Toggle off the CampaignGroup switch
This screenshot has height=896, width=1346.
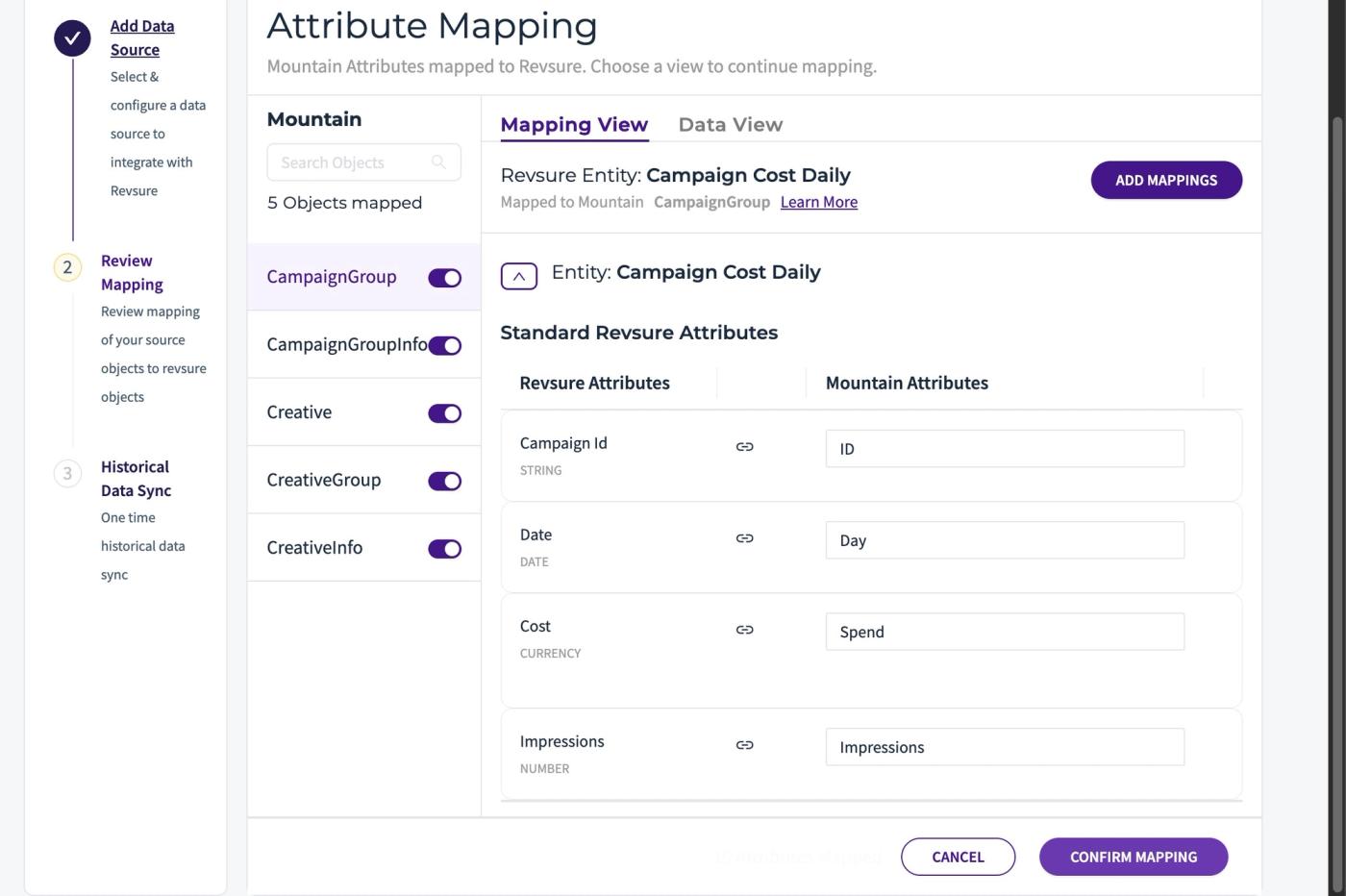[x=444, y=278]
